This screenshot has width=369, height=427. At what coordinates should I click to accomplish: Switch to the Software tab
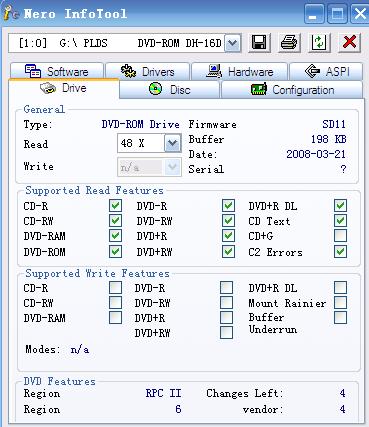click(57, 71)
